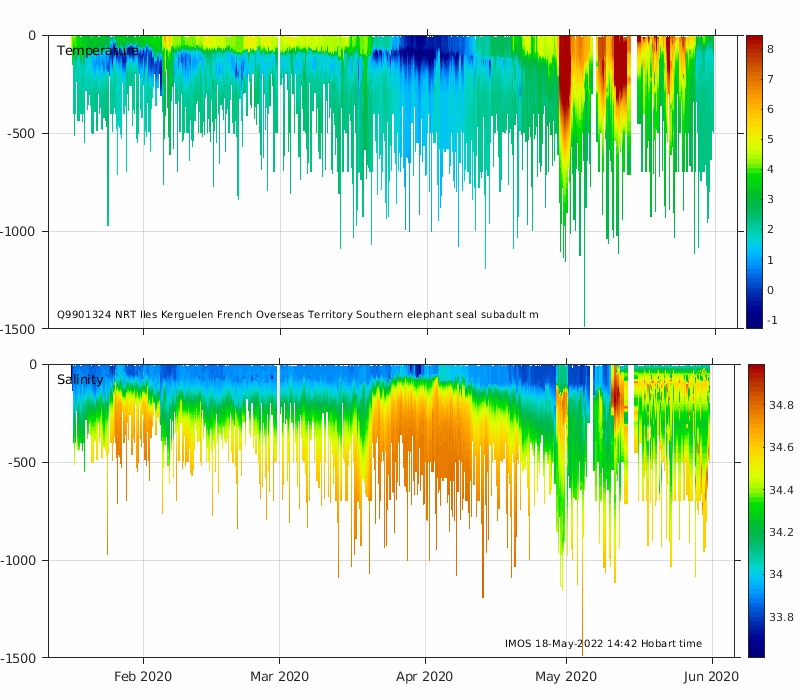The width and height of the screenshot is (800, 700).
Task: Click the Mar 2020 axis label
Action: [279, 677]
